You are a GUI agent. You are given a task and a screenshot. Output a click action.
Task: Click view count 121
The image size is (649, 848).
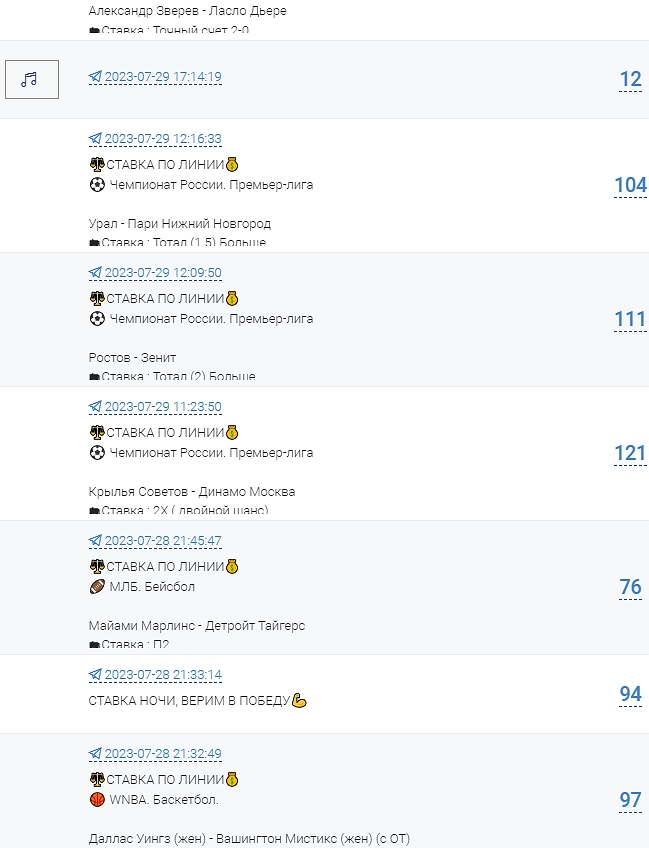click(630, 454)
